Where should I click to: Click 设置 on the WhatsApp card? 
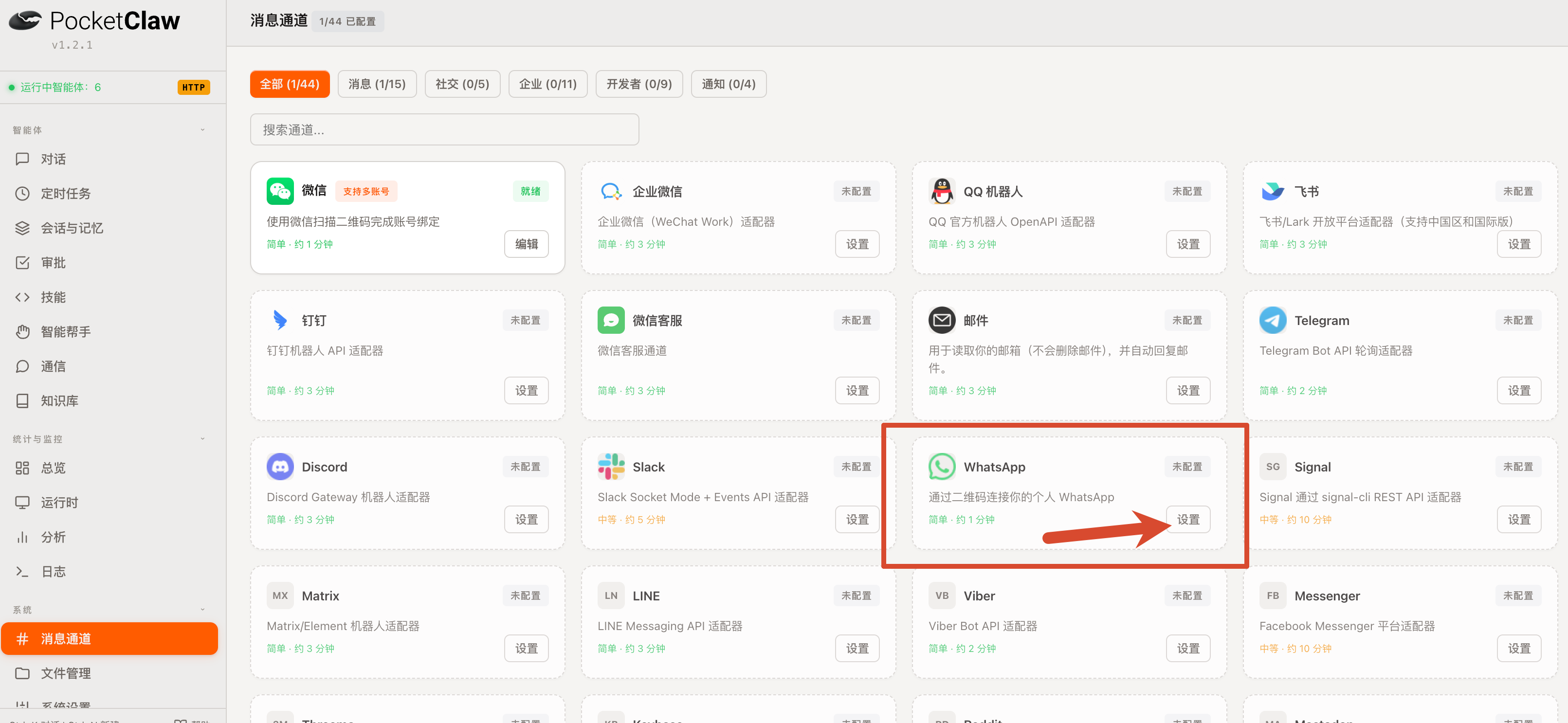(1188, 520)
